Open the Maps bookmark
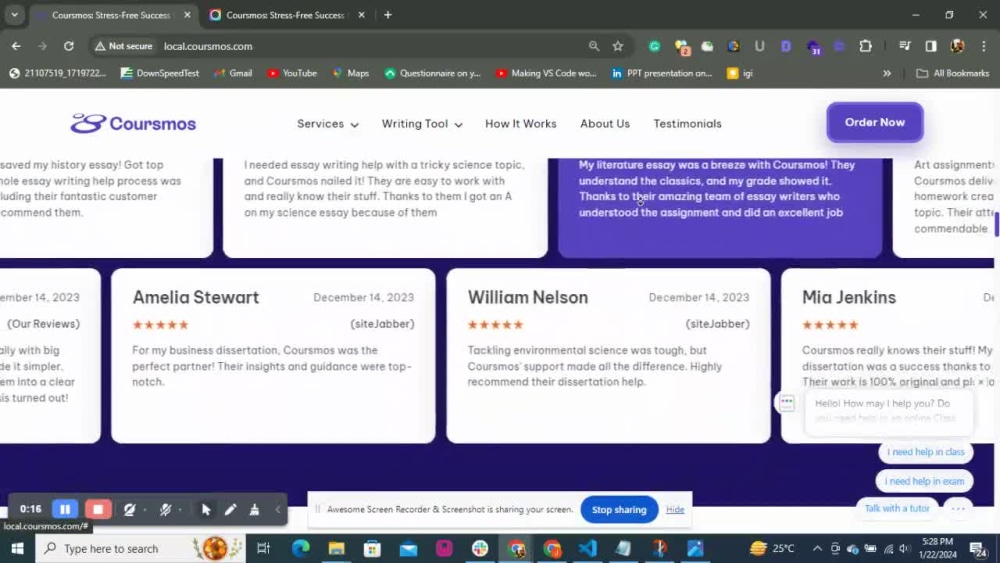This screenshot has height=563, width=1000. point(351,73)
